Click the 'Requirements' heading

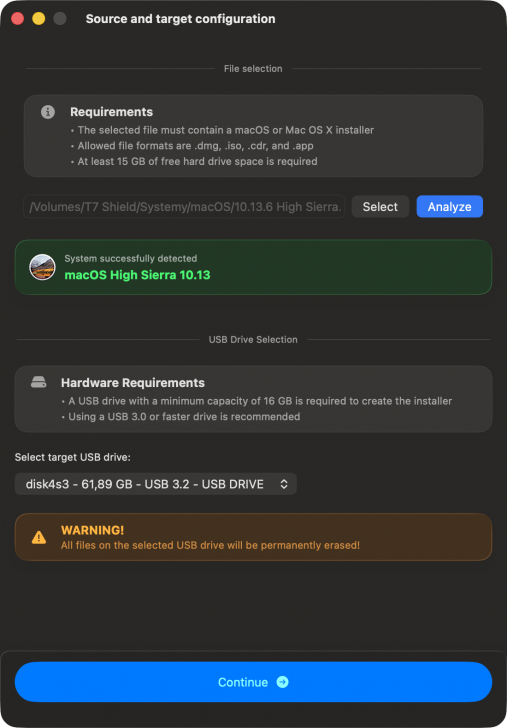coord(111,112)
